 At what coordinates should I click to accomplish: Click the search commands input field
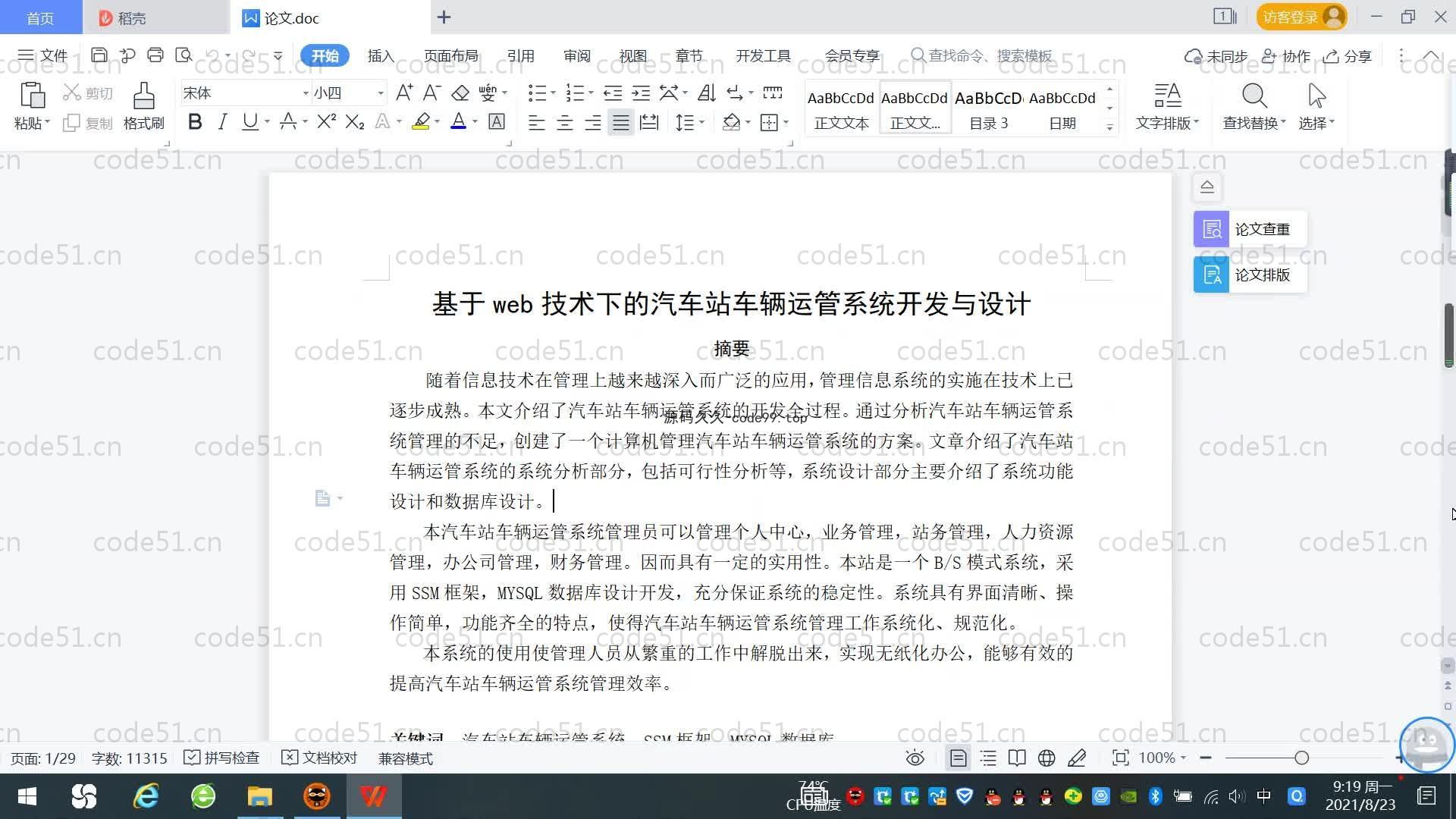(990, 55)
